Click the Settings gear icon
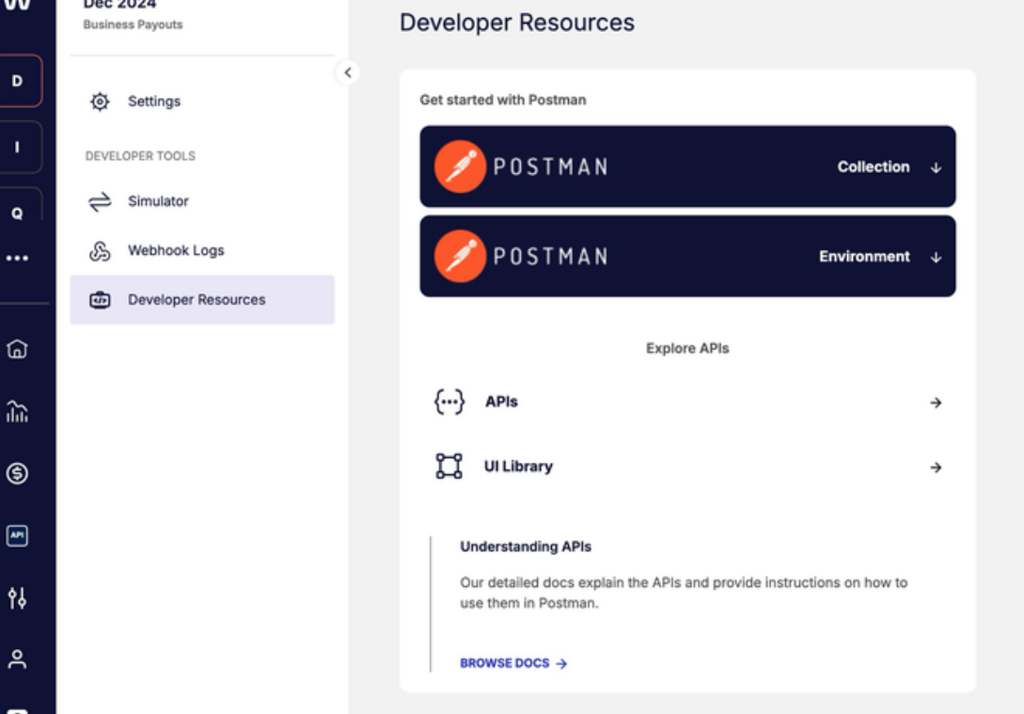The image size is (1024, 714). (x=100, y=101)
